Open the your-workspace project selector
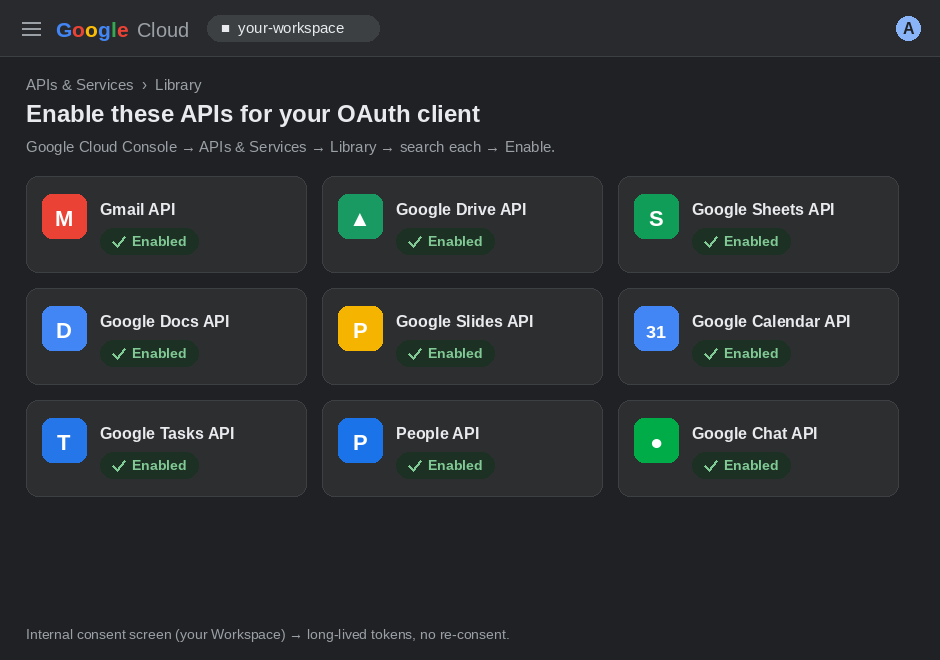This screenshot has width=940, height=660. tap(293, 28)
